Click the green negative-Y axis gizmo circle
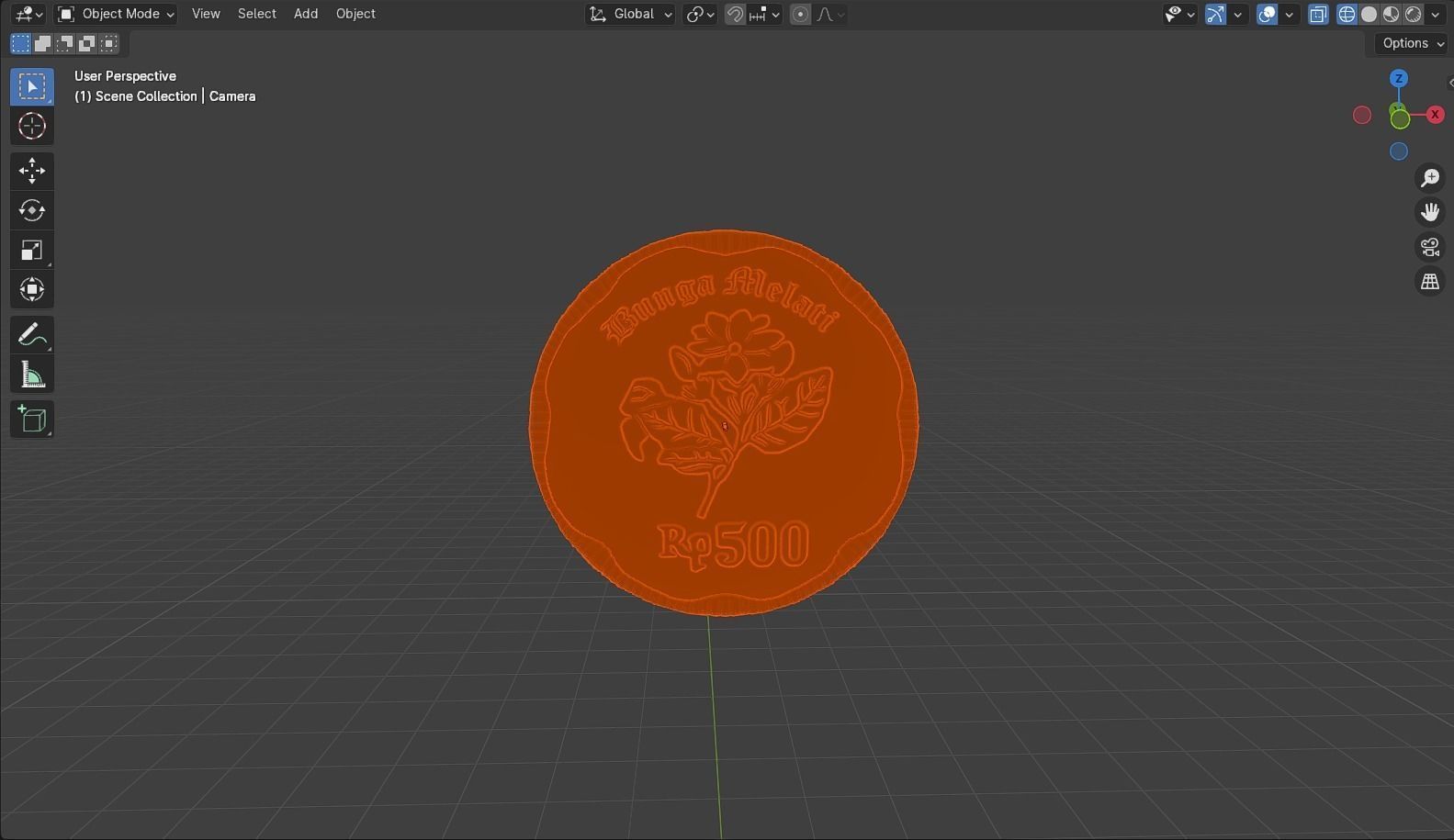 click(1400, 118)
